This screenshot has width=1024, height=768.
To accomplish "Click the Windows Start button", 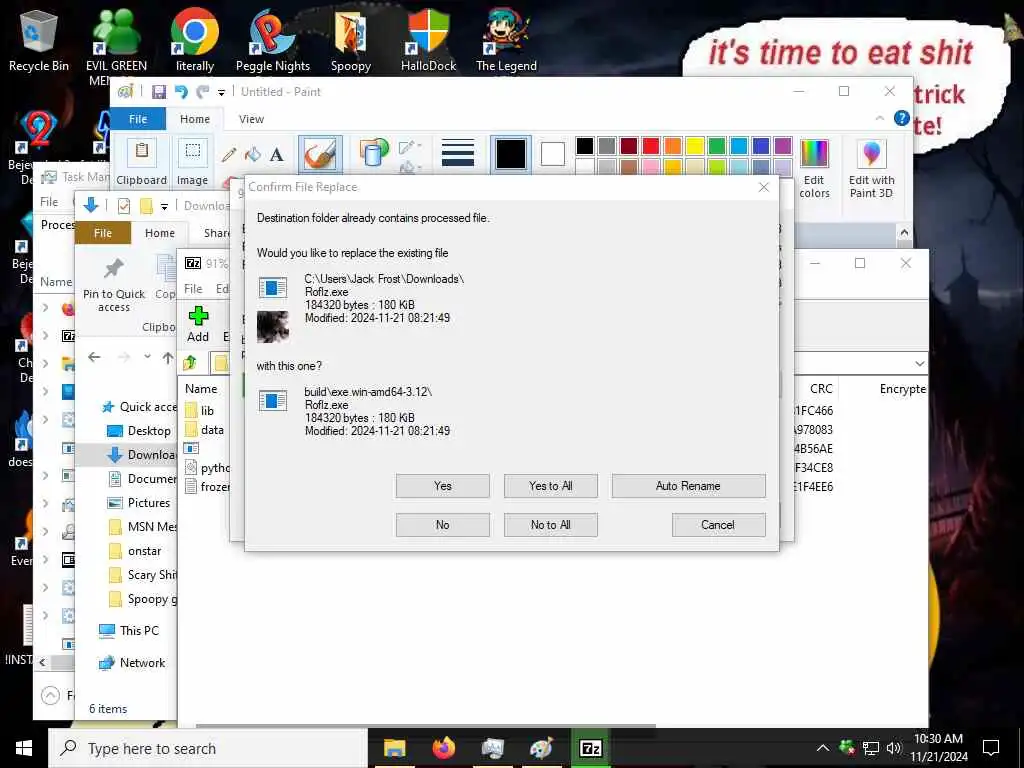I will (24, 748).
